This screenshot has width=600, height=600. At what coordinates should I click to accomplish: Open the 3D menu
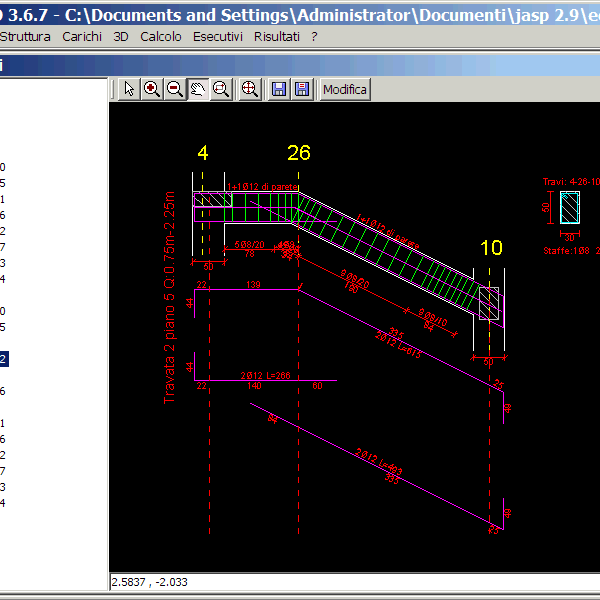[x=121, y=37]
